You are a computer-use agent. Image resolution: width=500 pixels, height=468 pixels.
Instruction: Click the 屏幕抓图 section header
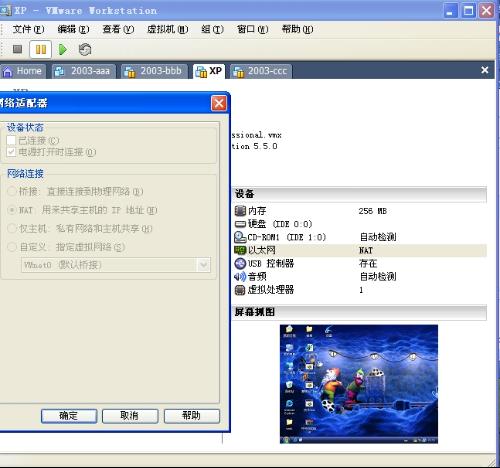click(359, 312)
